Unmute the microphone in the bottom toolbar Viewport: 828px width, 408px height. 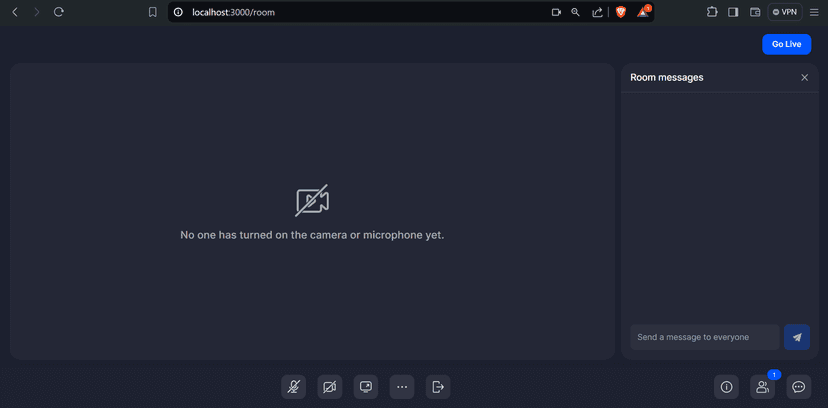pos(293,387)
